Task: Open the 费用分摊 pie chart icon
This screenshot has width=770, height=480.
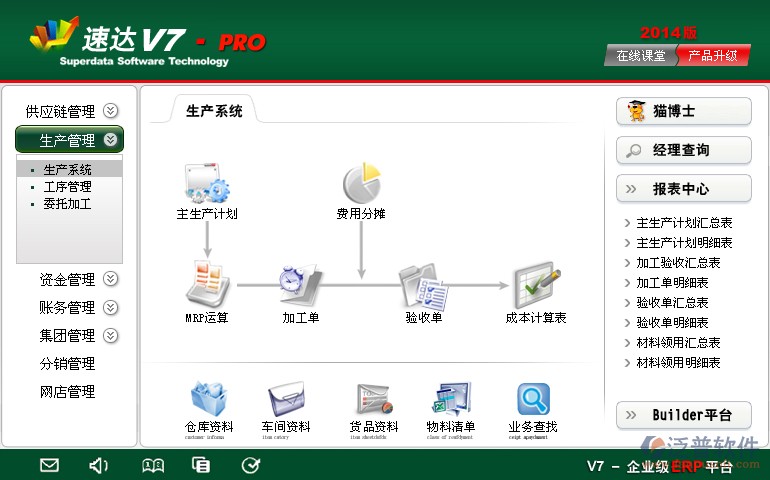Action: pyautogui.click(x=362, y=183)
